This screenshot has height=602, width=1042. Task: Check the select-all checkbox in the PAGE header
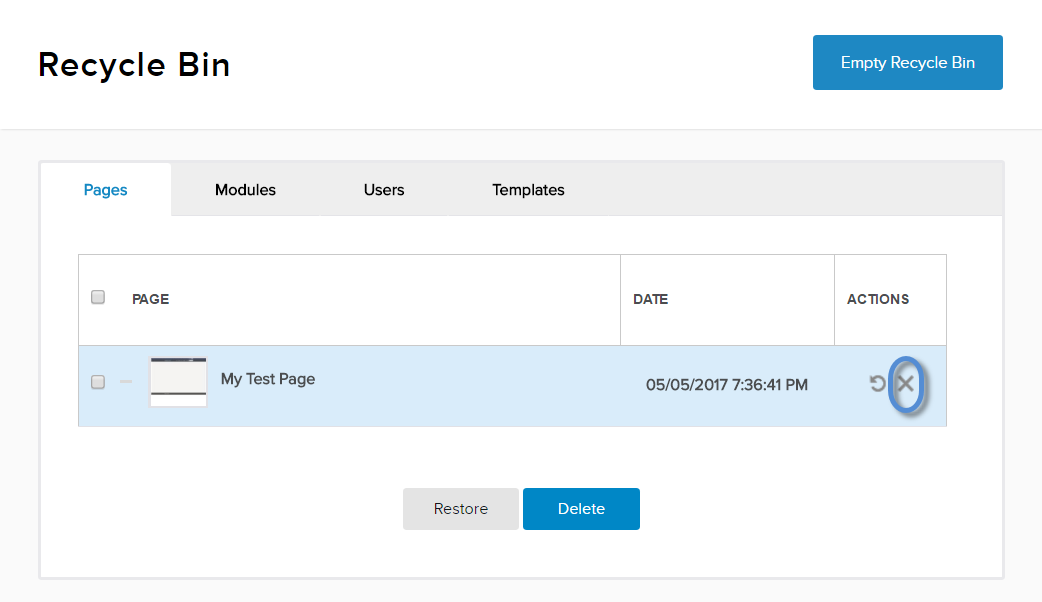98,297
